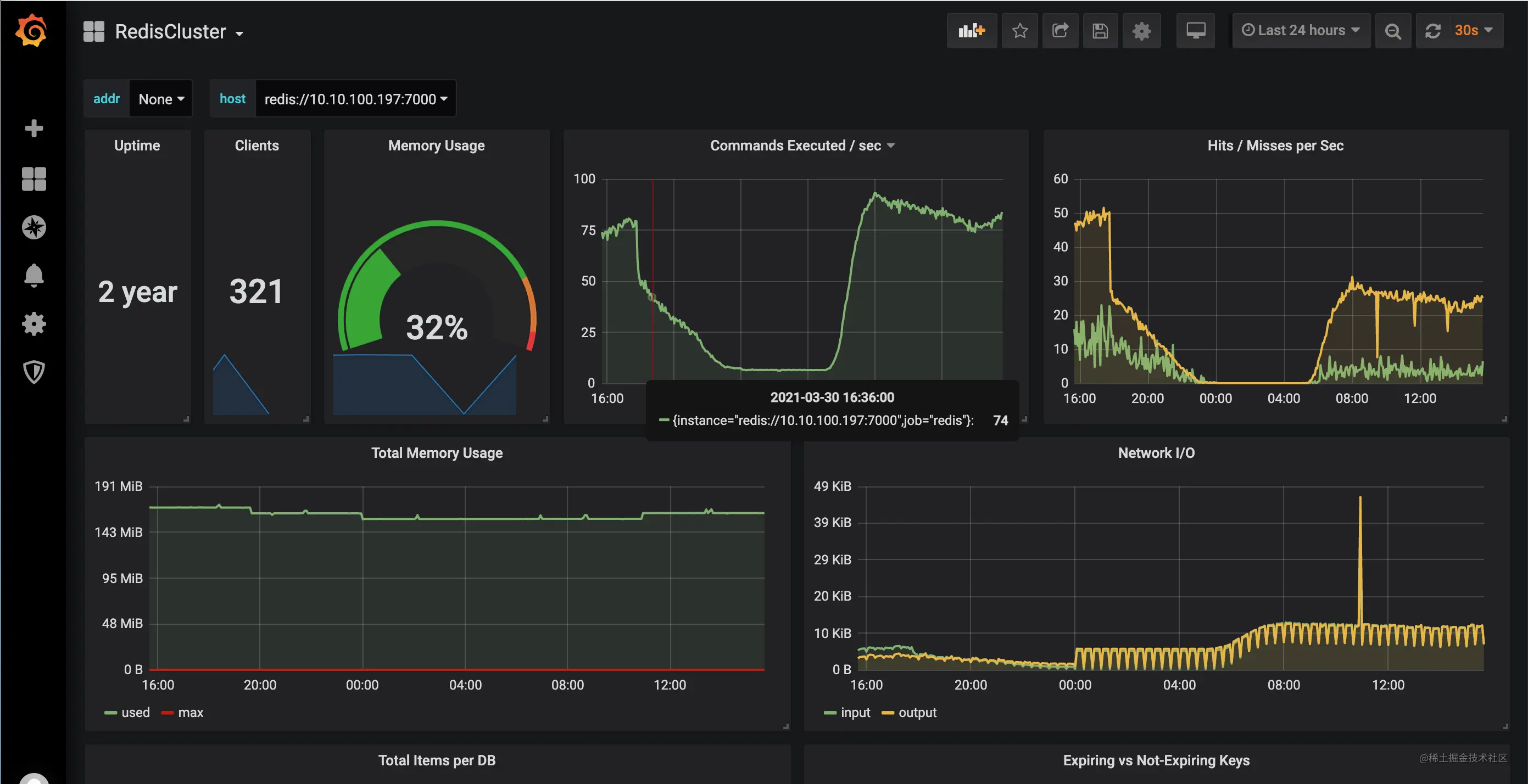
Task: Open the Configuration gear in sidebar
Action: click(34, 324)
